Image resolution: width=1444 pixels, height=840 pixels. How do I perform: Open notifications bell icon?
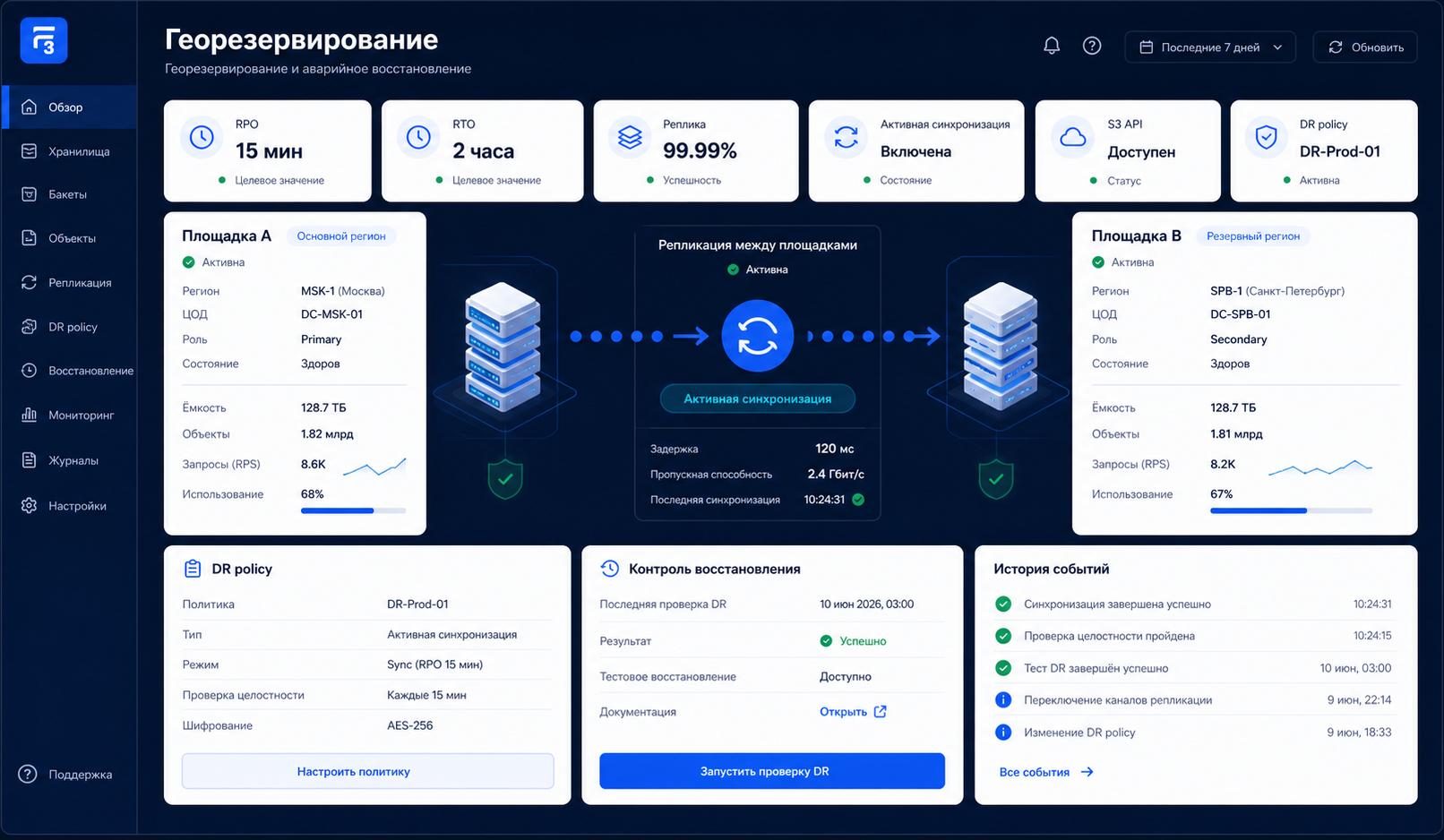pyautogui.click(x=1052, y=46)
